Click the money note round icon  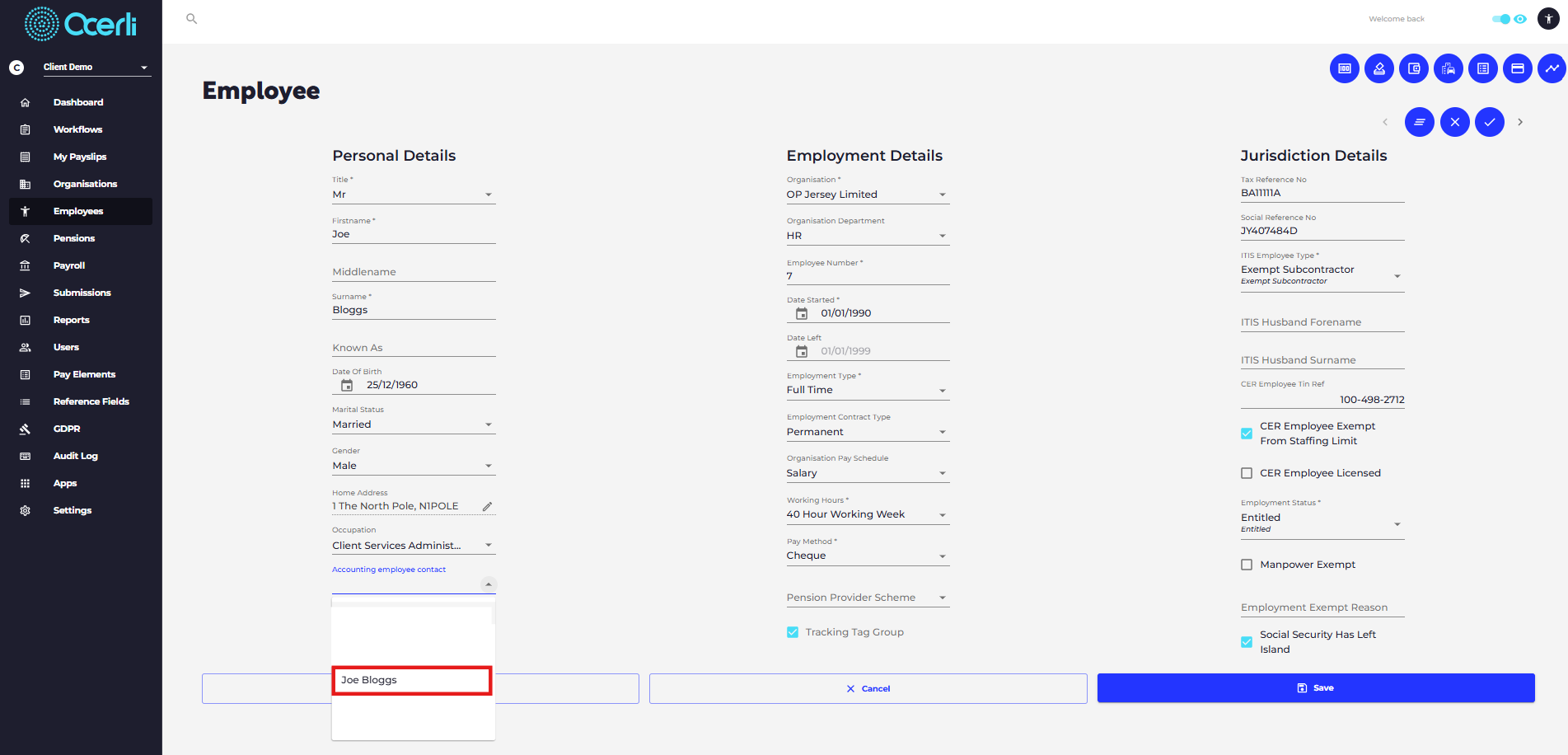tap(1345, 68)
